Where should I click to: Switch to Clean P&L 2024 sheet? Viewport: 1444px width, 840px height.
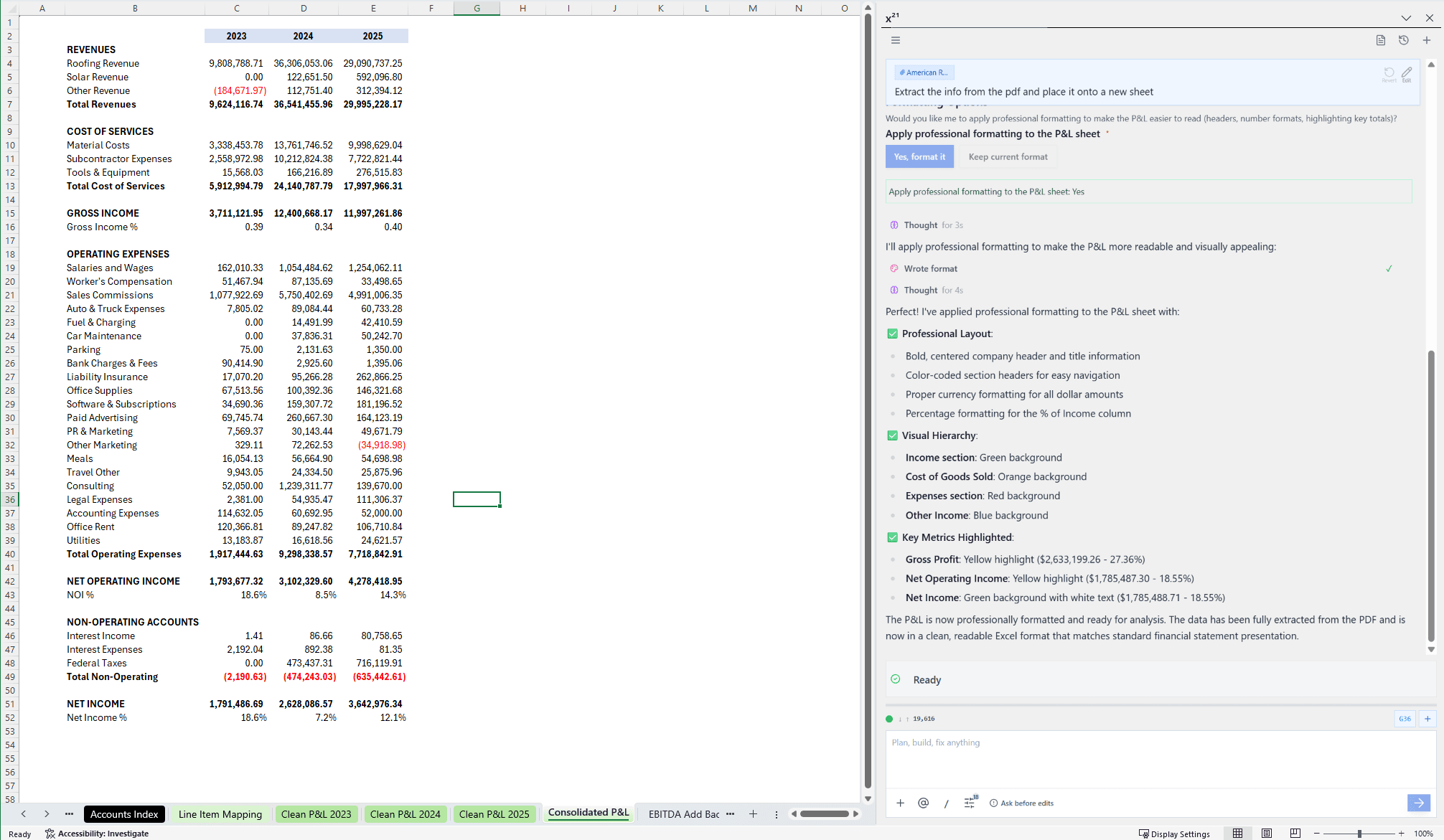[405, 814]
